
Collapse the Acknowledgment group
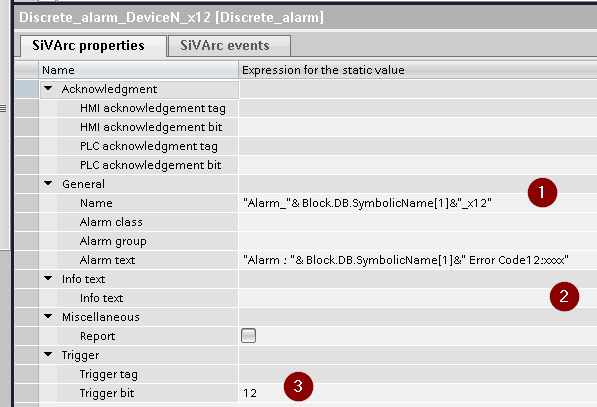(x=48, y=89)
